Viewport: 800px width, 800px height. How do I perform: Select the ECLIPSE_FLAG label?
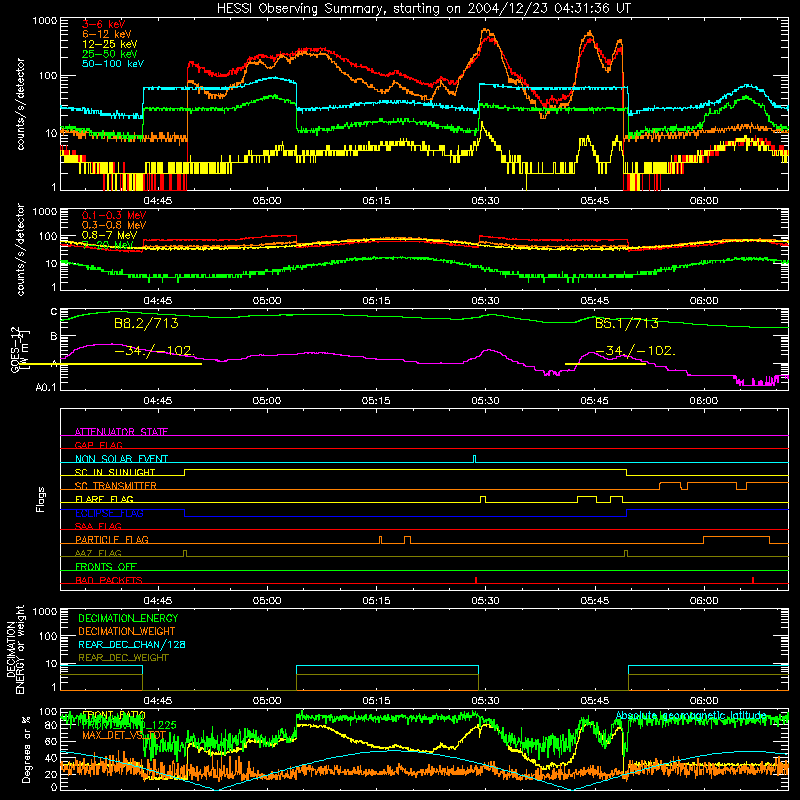(109, 513)
